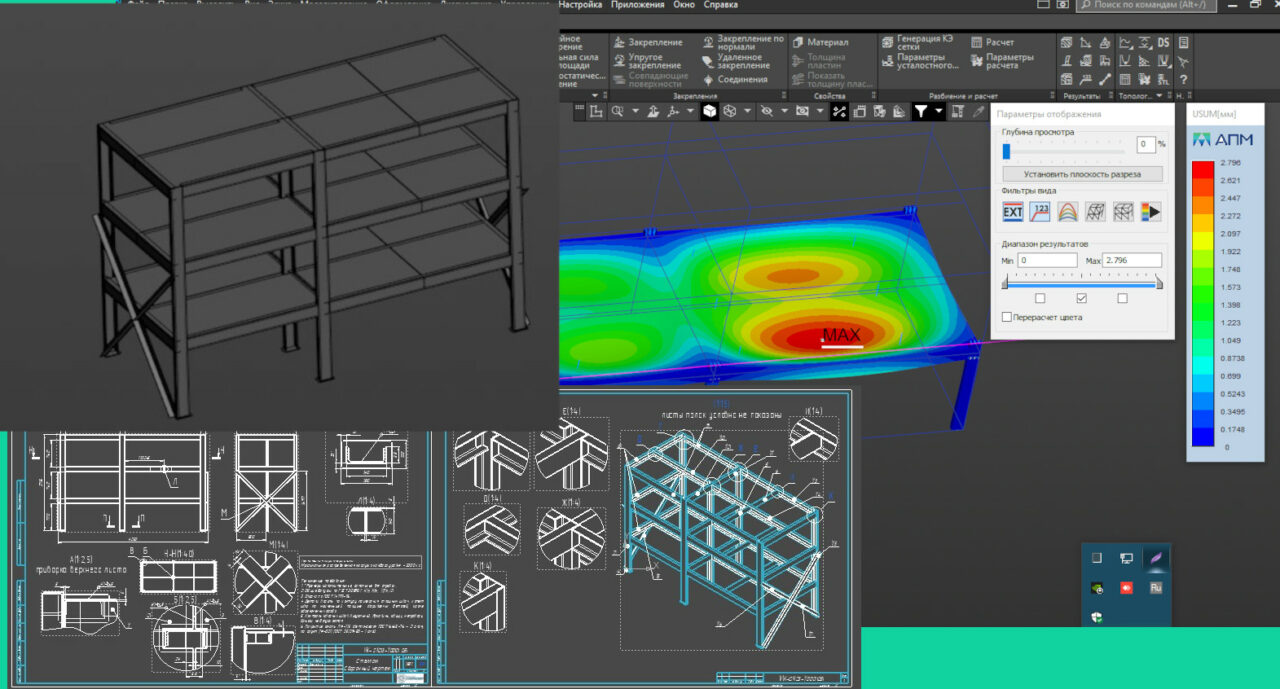Click the MAX label on the stress plot
1280x689 pixels.
pyautogui.click(x=841, y=335)
